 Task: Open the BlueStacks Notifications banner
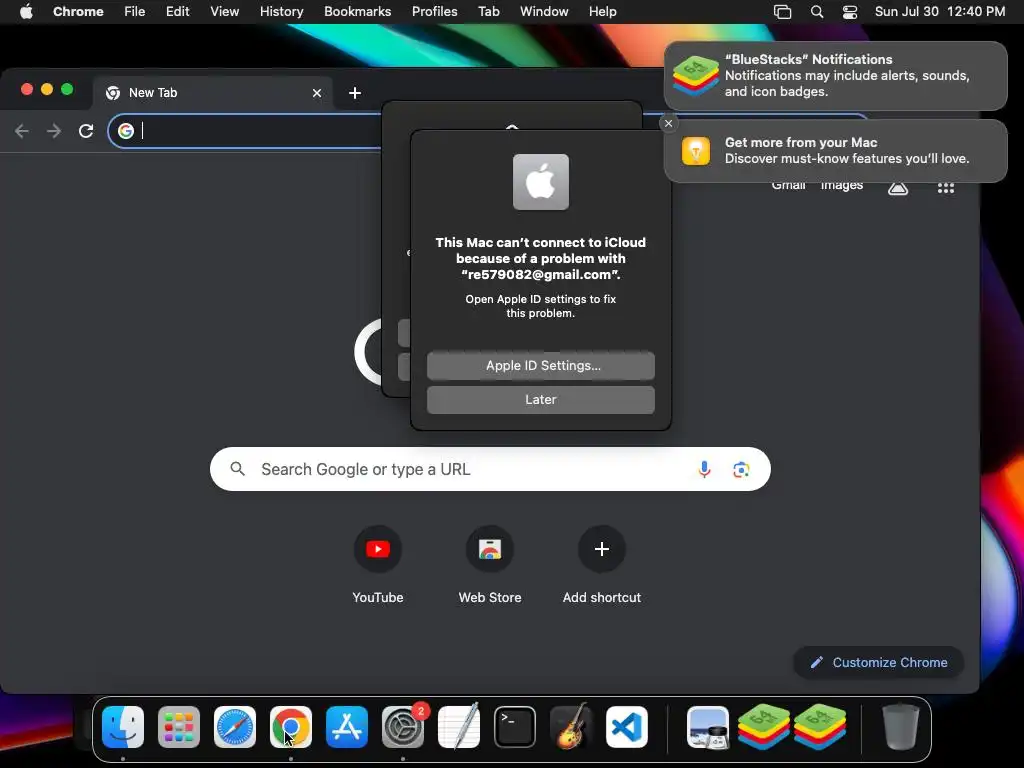click(x=835, y=76)
